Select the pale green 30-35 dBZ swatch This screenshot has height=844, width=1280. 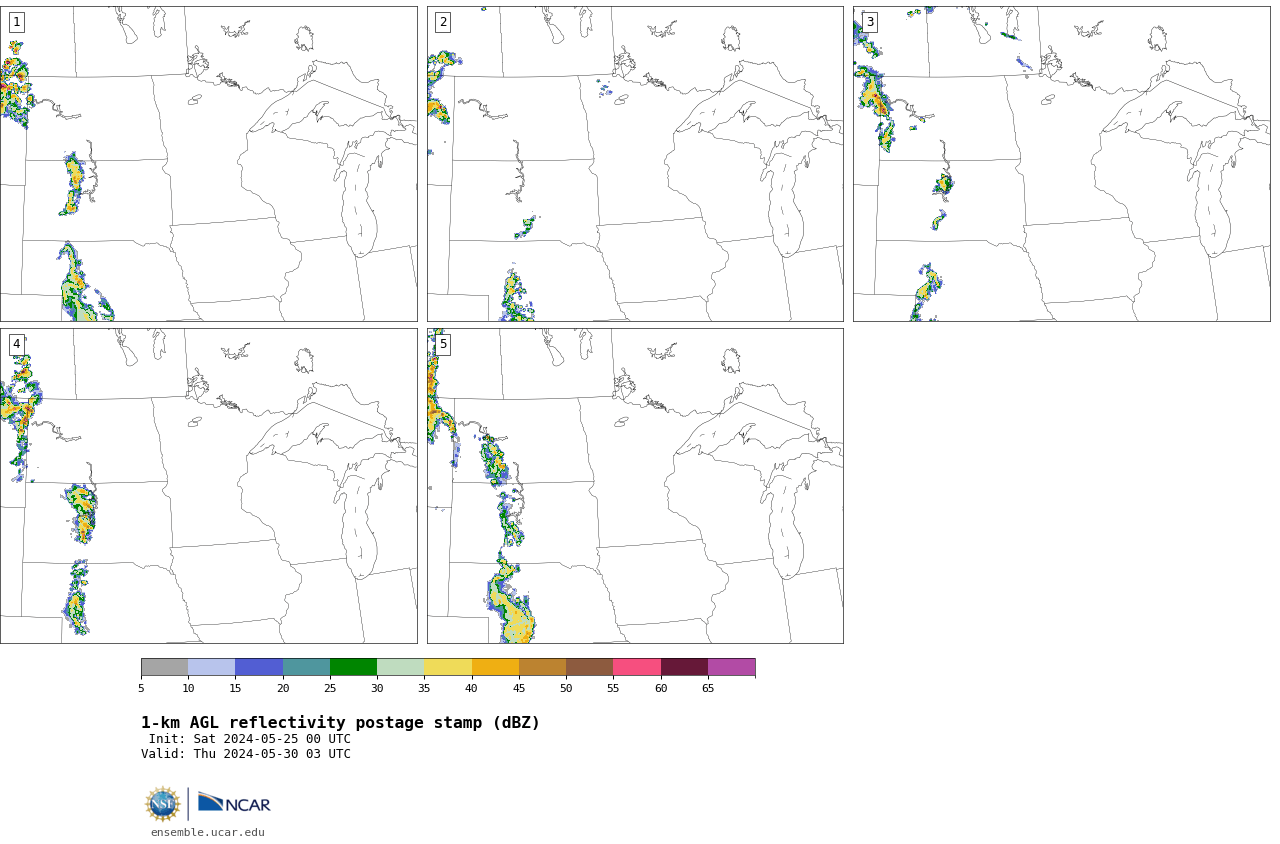point(401,667)
